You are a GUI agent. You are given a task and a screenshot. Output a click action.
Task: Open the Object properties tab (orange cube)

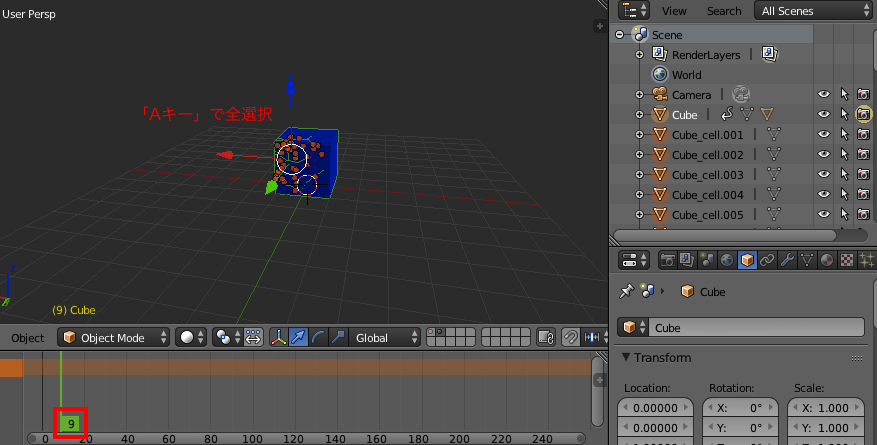[x=747, y=260]
